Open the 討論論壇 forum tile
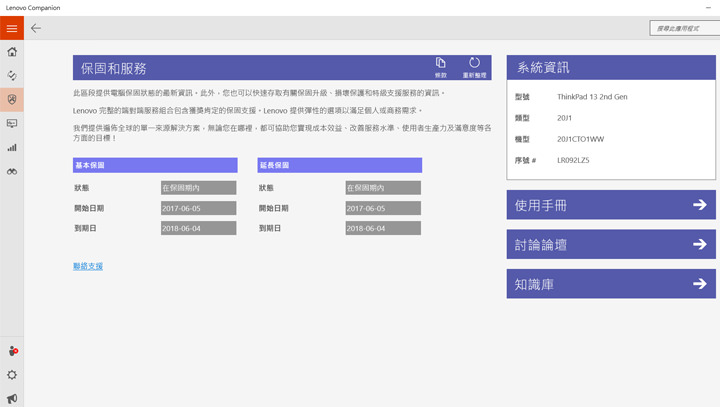 pos(610,244)
